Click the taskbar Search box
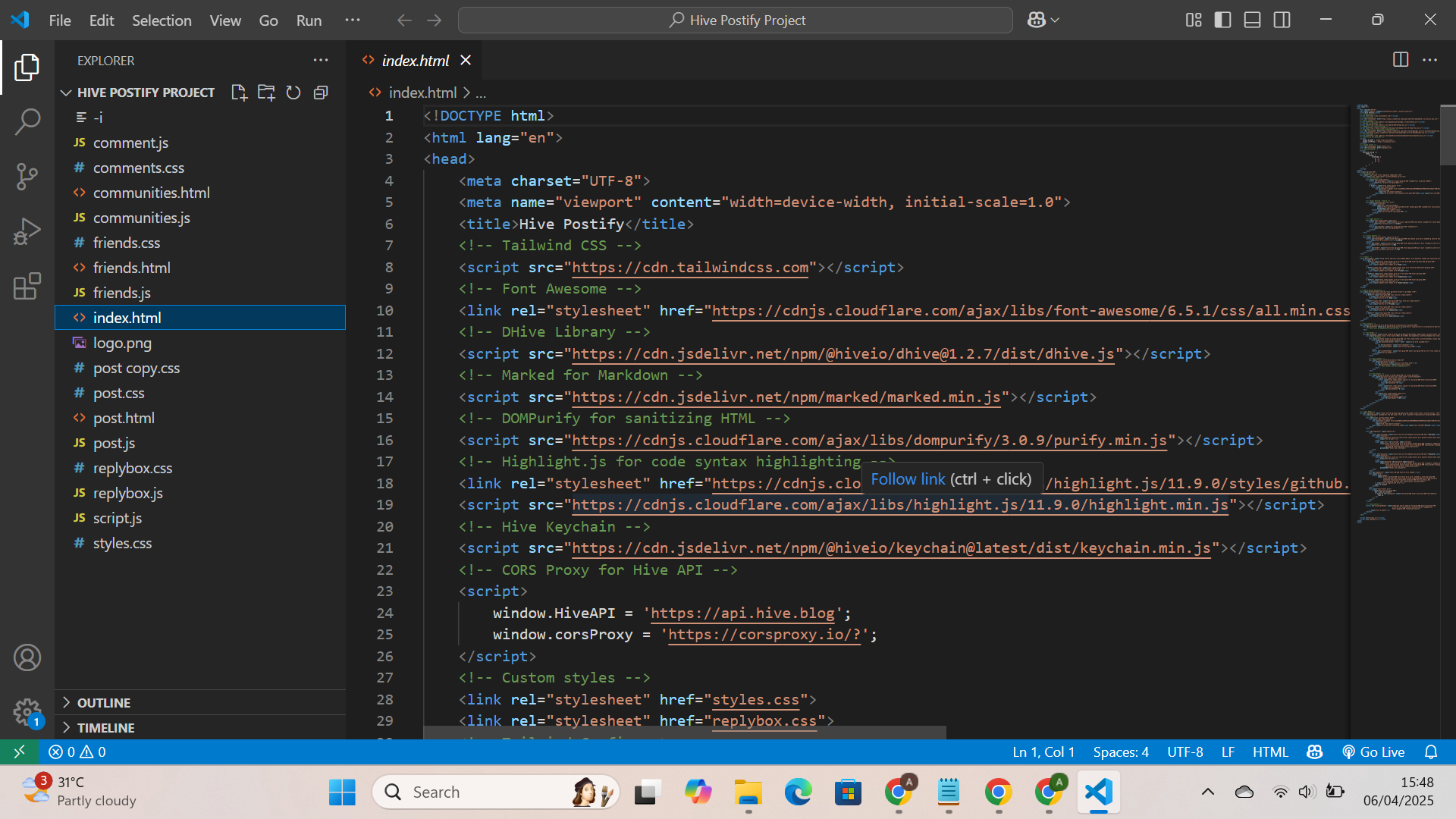The image size is (1456, 819). tap(496, 792)
